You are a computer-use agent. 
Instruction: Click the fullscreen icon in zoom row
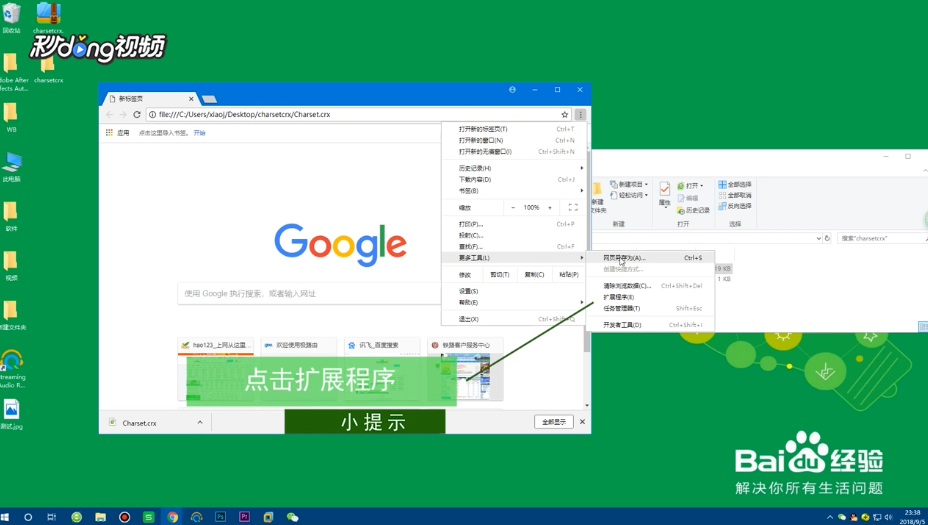coord(573,208)
